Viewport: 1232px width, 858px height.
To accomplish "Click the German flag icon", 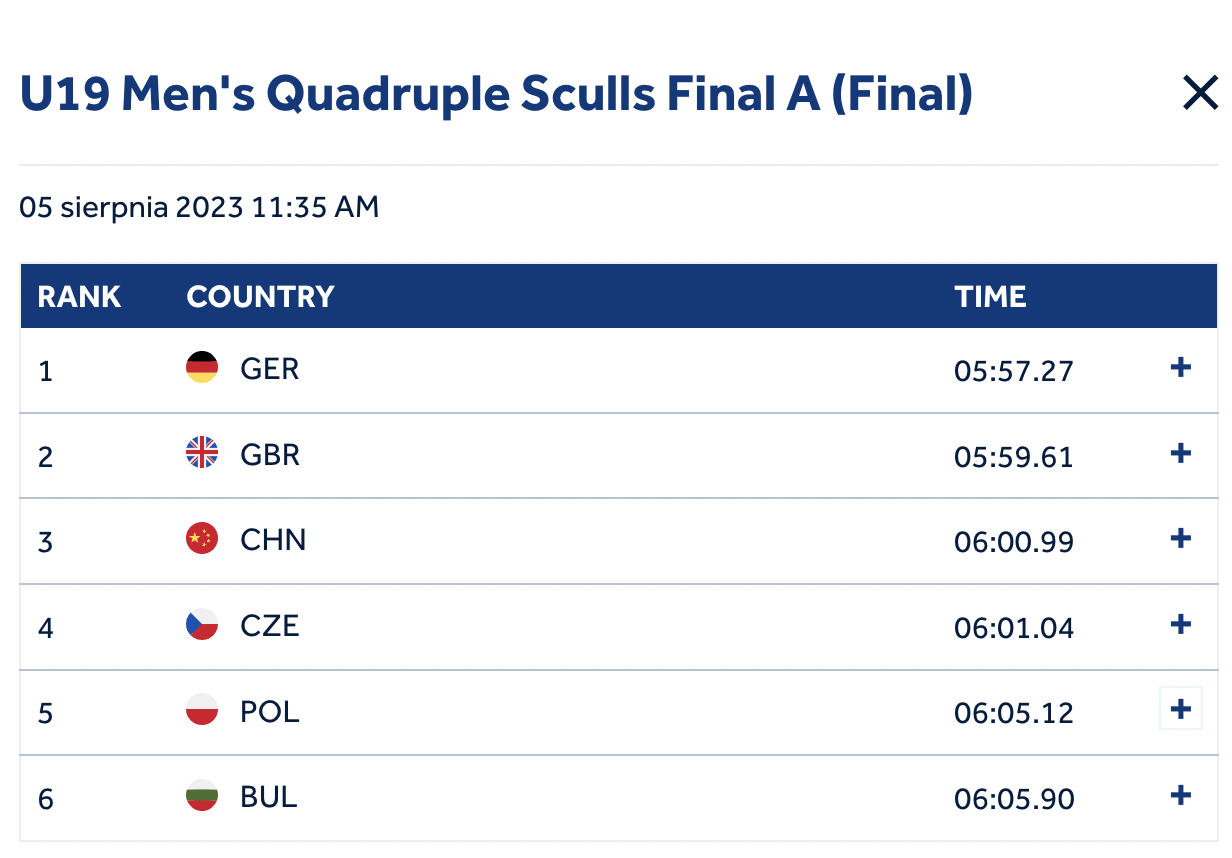I will click(x=202, y=368).
